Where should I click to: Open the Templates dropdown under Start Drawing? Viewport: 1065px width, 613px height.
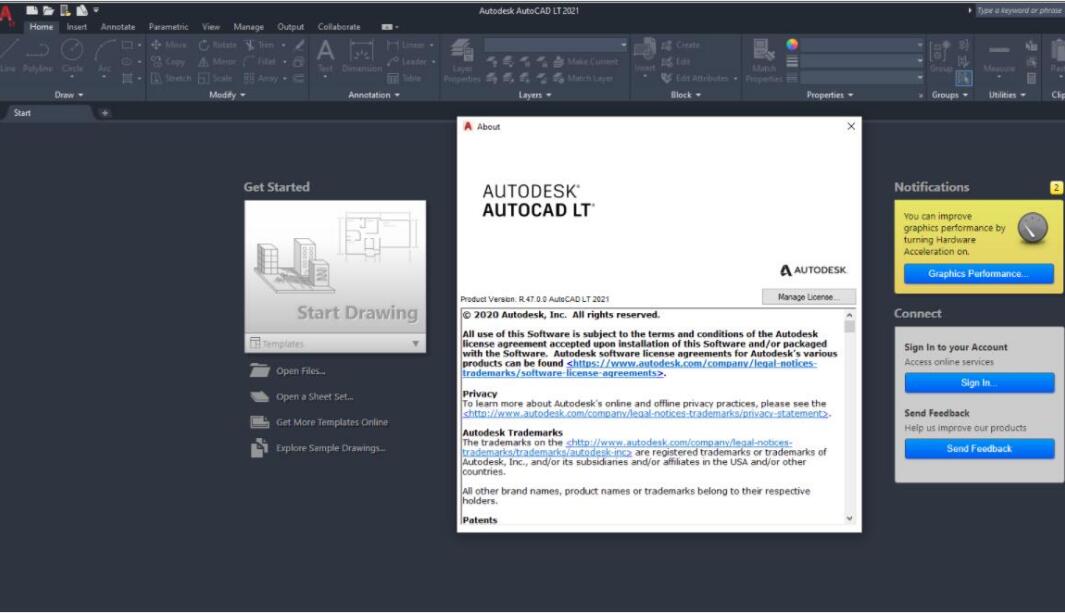pos(335,343)
